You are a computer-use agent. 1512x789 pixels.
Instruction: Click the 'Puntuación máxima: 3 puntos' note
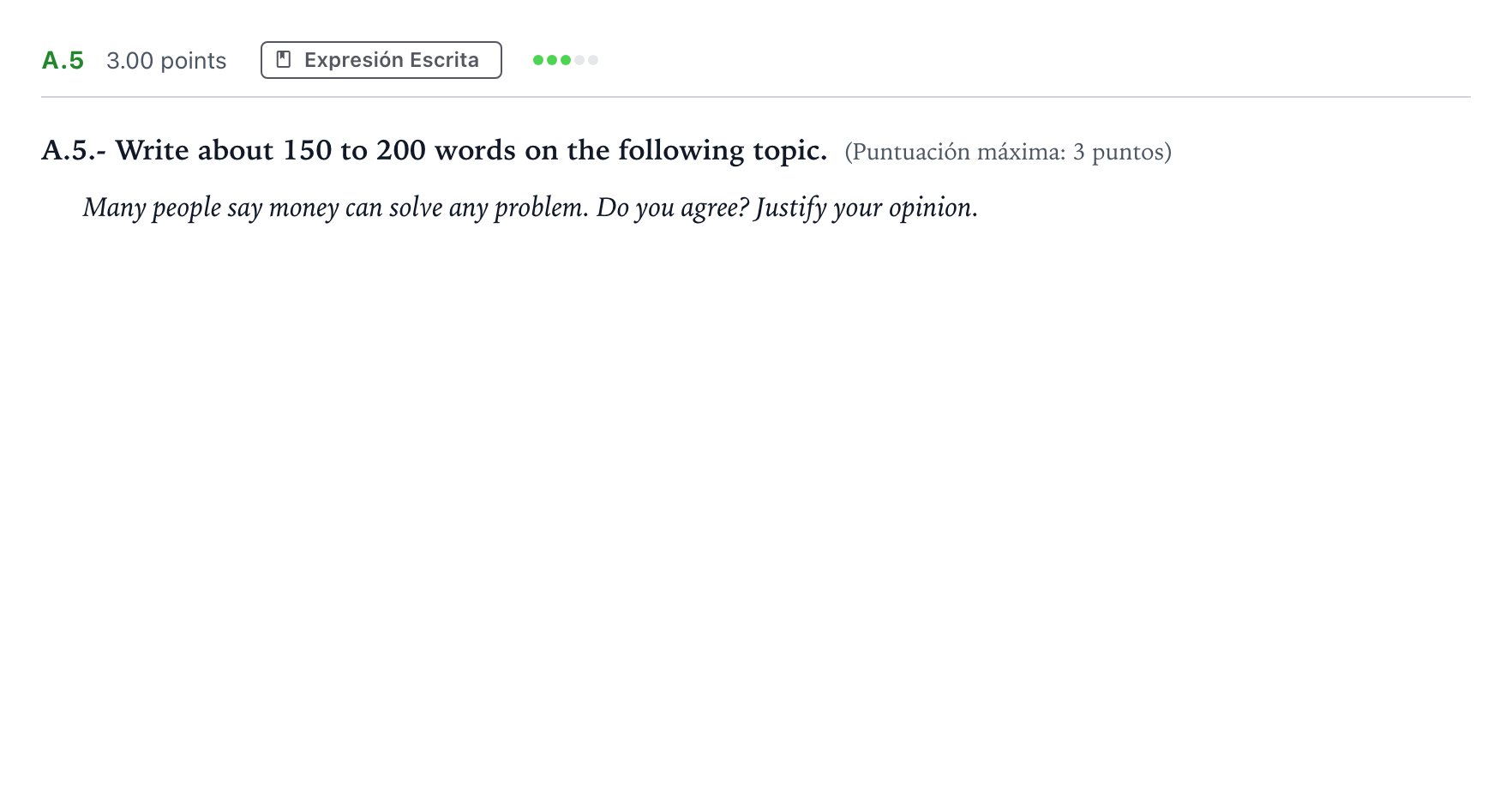click(x=1008, y=152)
